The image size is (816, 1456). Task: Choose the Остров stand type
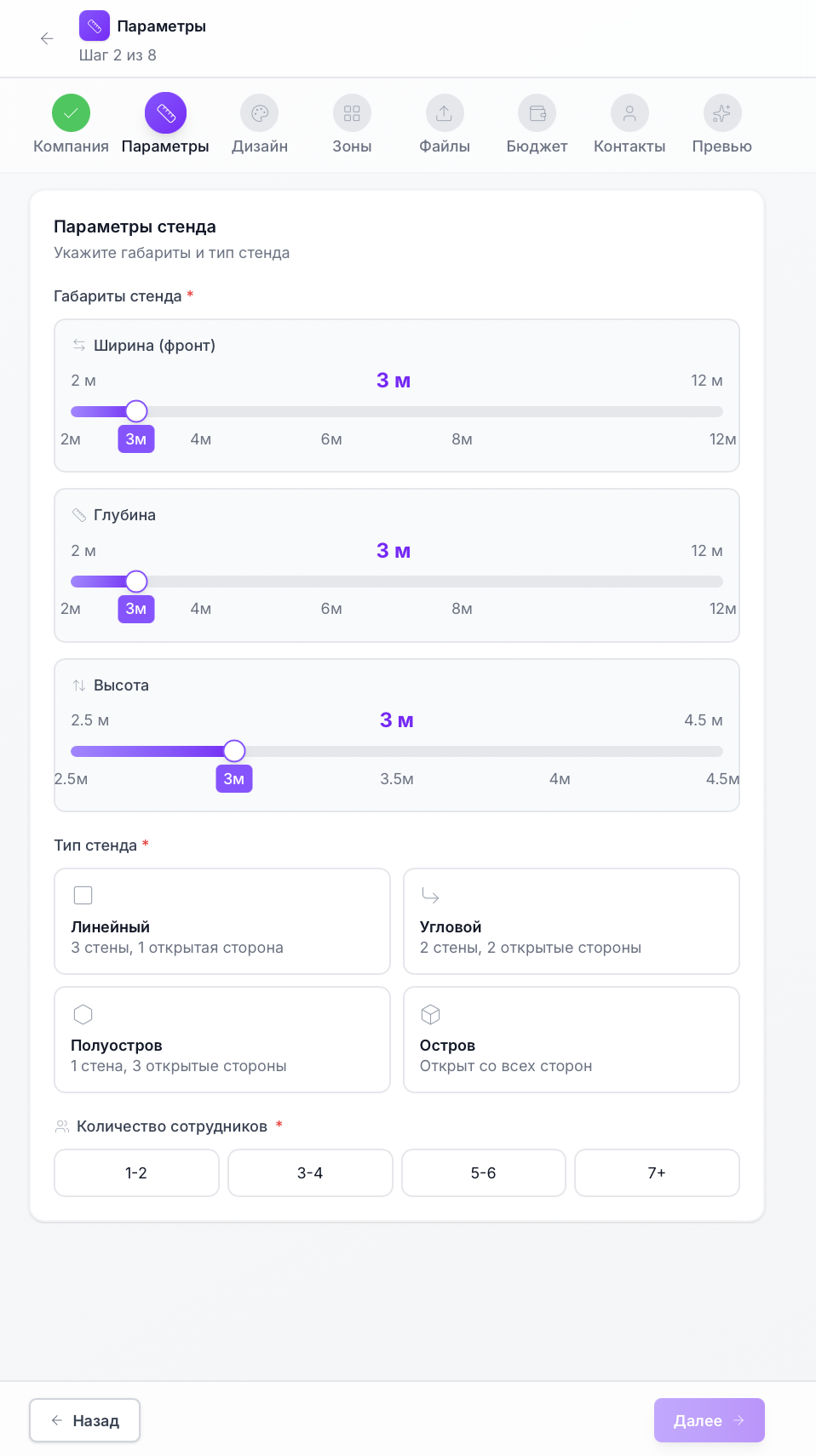(571, 1040)
